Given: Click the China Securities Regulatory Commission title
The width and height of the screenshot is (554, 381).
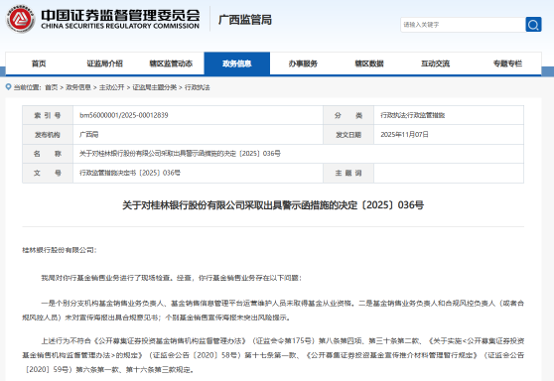Looking at the screenshot, I should point(120,19).
